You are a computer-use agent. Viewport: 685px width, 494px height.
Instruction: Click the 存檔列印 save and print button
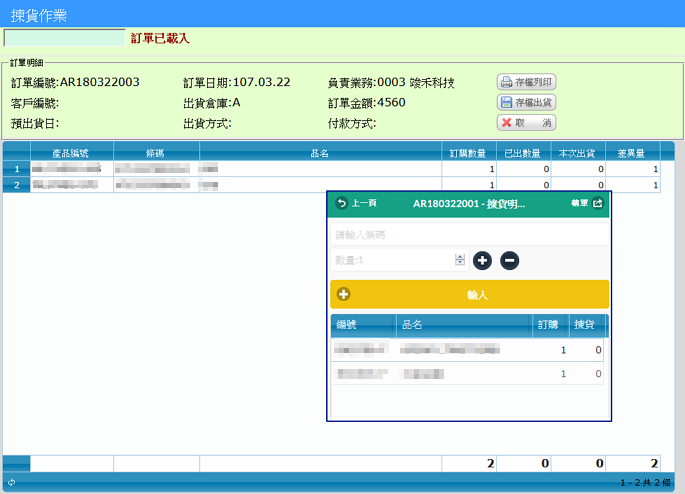526,82
